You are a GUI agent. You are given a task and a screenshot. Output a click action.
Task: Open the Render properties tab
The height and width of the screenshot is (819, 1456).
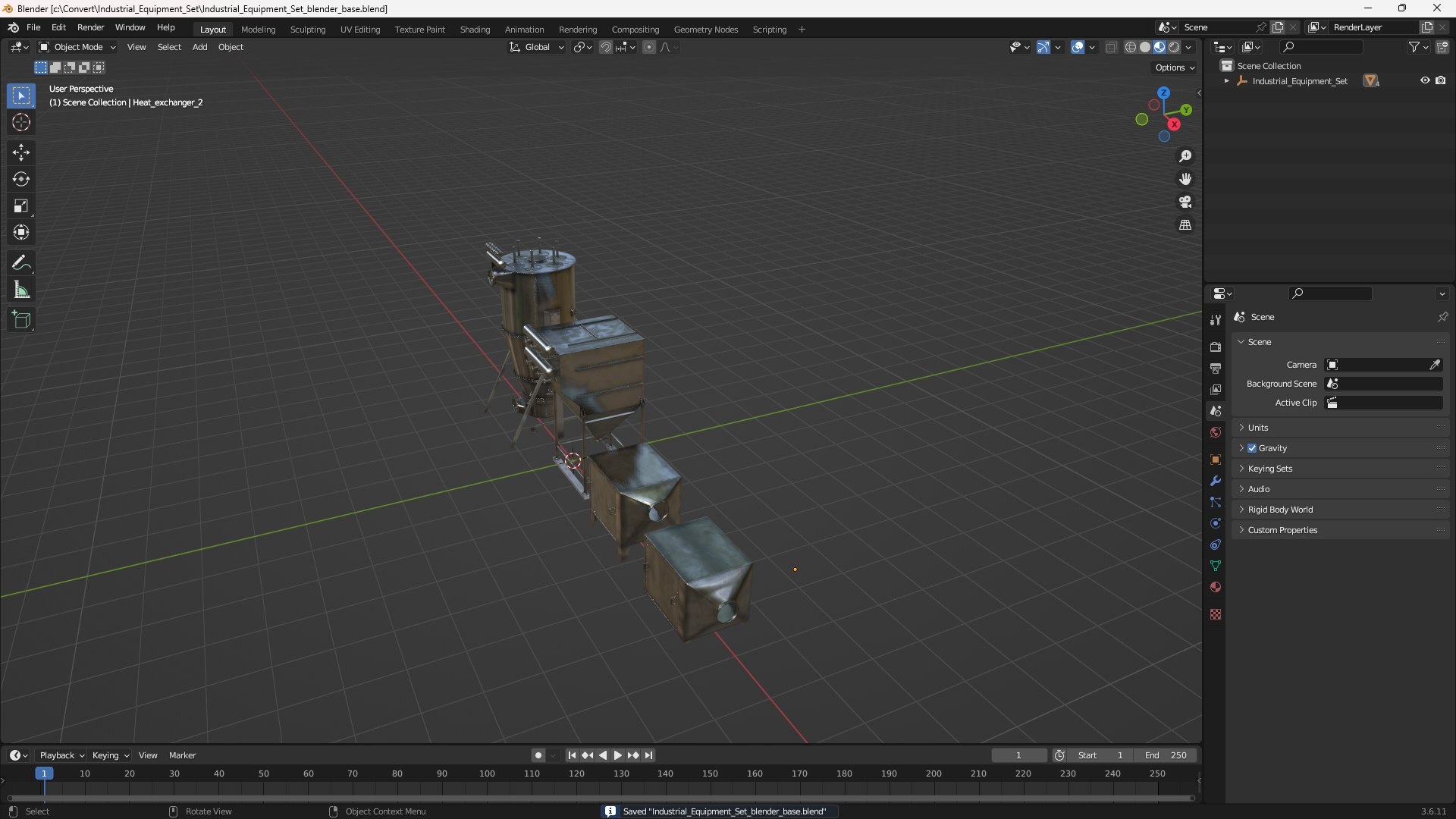click(1216, 347)
